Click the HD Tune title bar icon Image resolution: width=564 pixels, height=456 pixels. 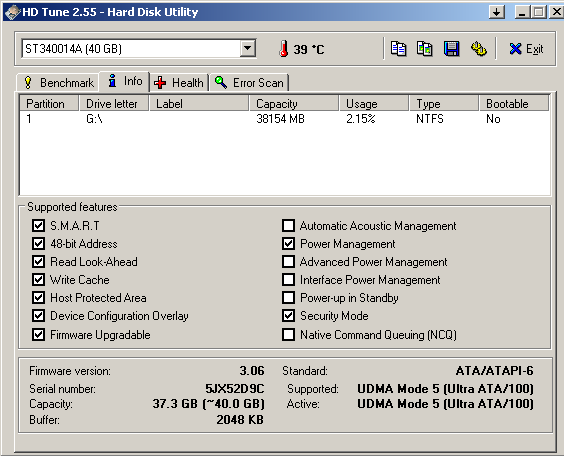[12, 12]
